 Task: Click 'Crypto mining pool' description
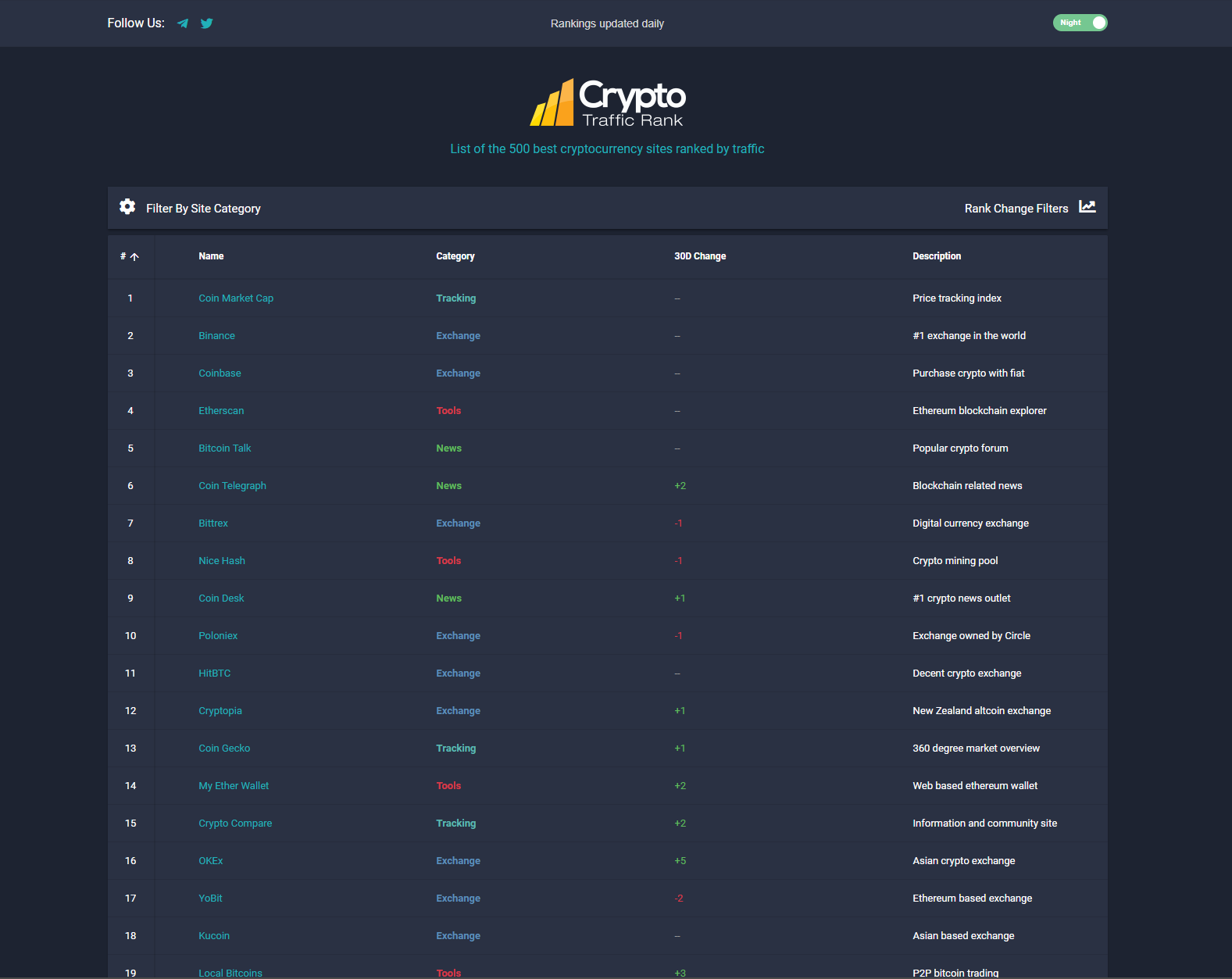point(955,561)
